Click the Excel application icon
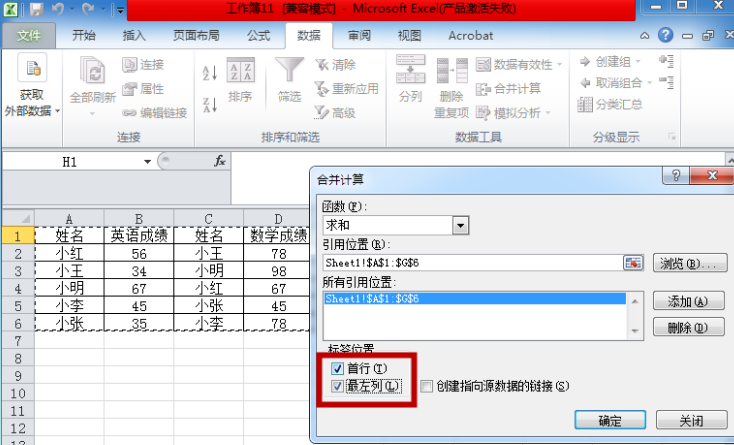The image size is (734, 445). point(11,9)
